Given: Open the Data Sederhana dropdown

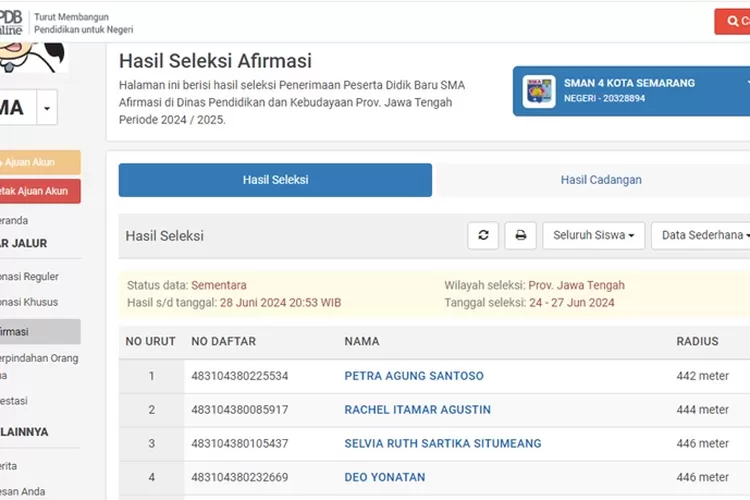Looking at the screenshot, I should [703, 235].
